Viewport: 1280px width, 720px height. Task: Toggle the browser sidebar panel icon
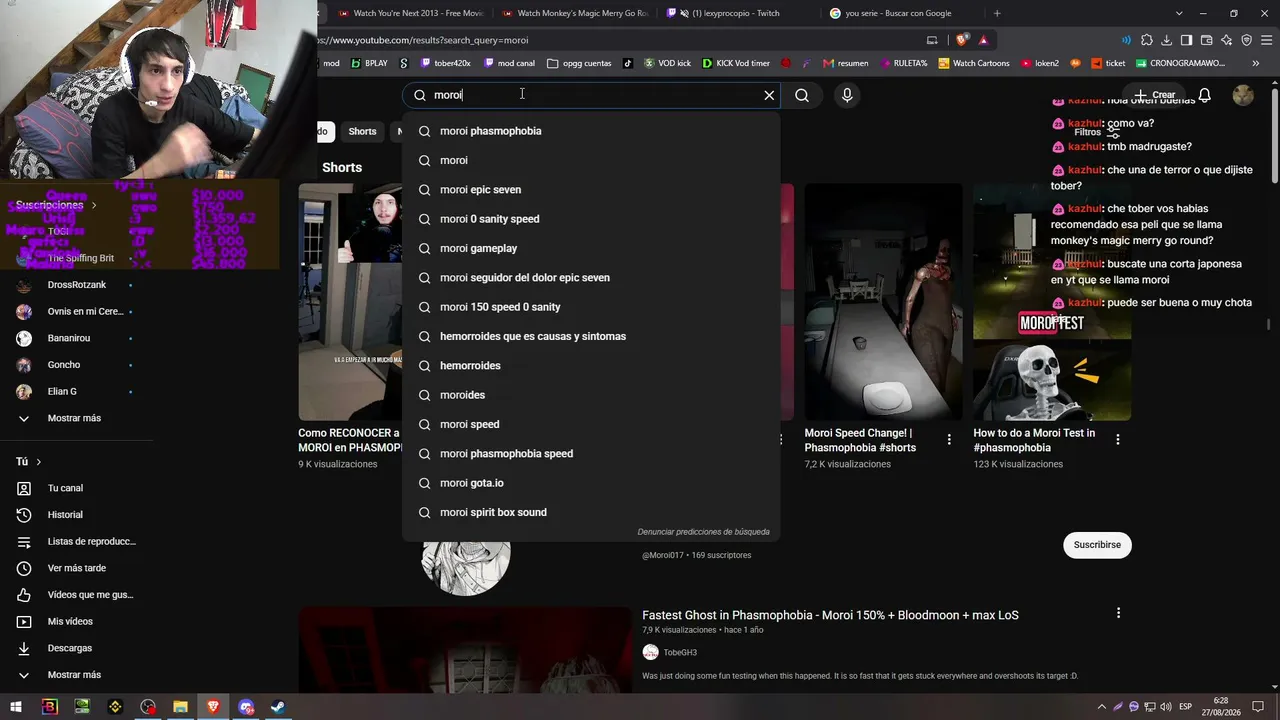1186,40
